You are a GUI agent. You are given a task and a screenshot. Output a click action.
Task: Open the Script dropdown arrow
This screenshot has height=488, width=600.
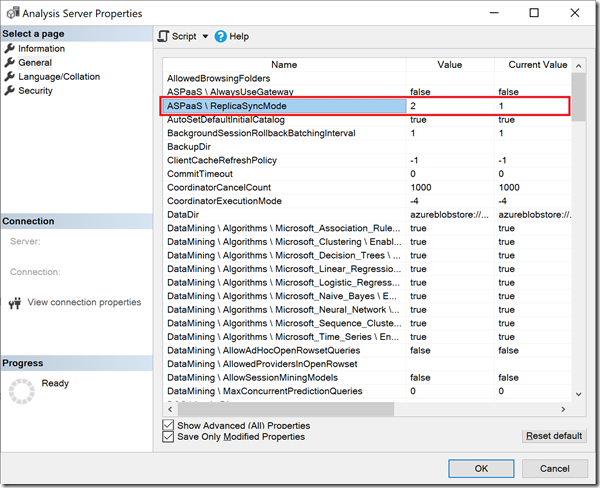coord(205,36)
